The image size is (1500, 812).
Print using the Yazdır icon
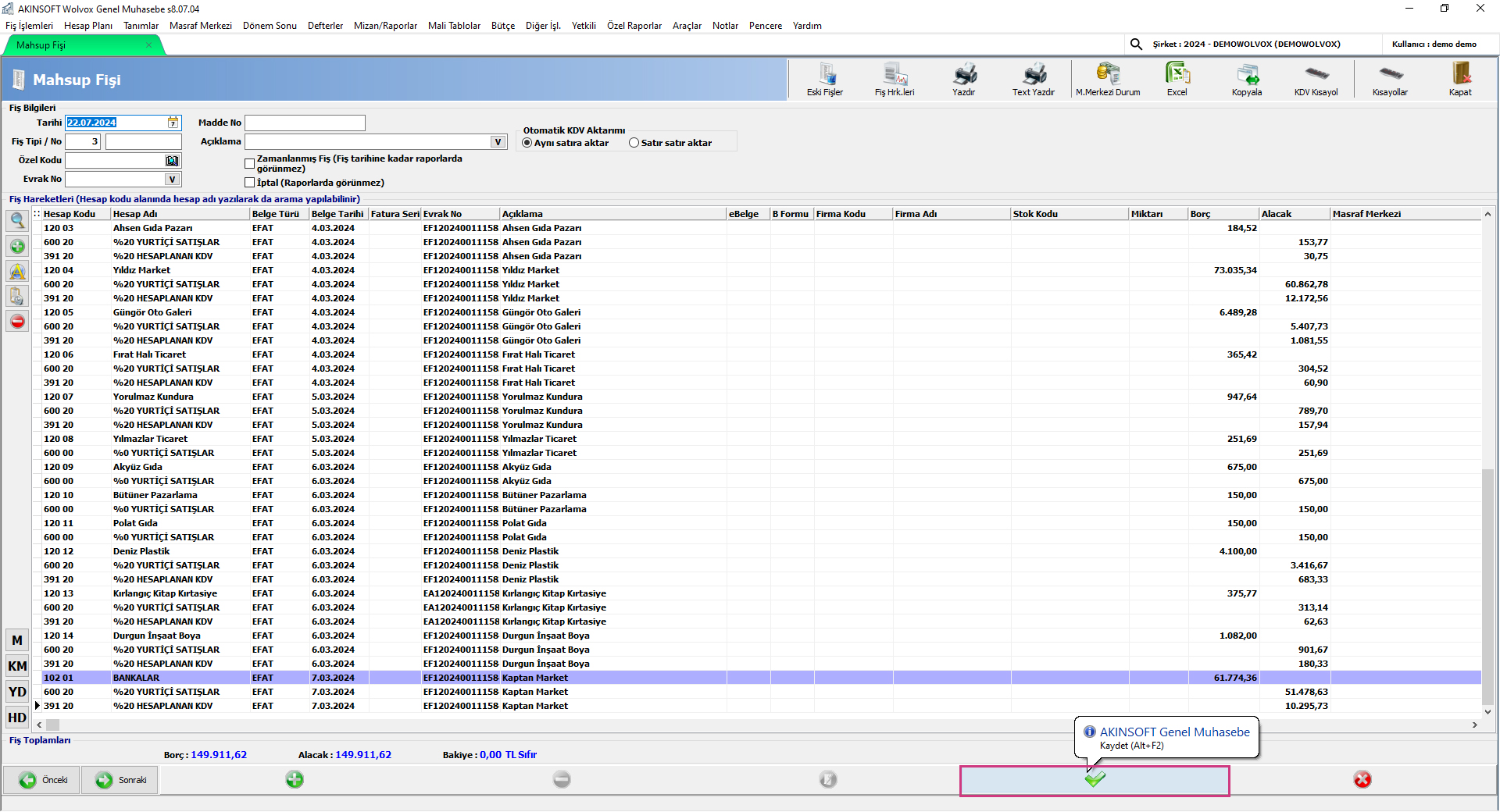pos(963,80)
